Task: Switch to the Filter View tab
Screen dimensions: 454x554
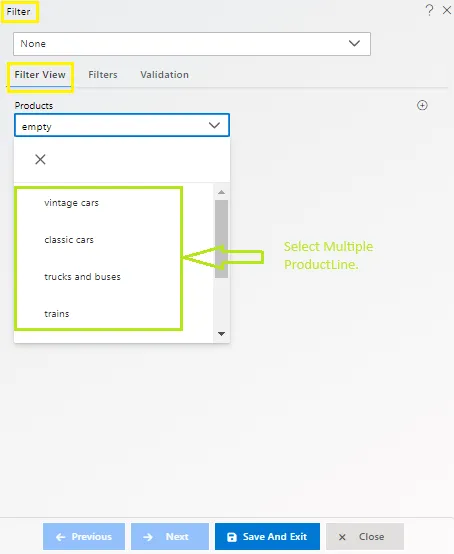Action: tap(40, 75)
